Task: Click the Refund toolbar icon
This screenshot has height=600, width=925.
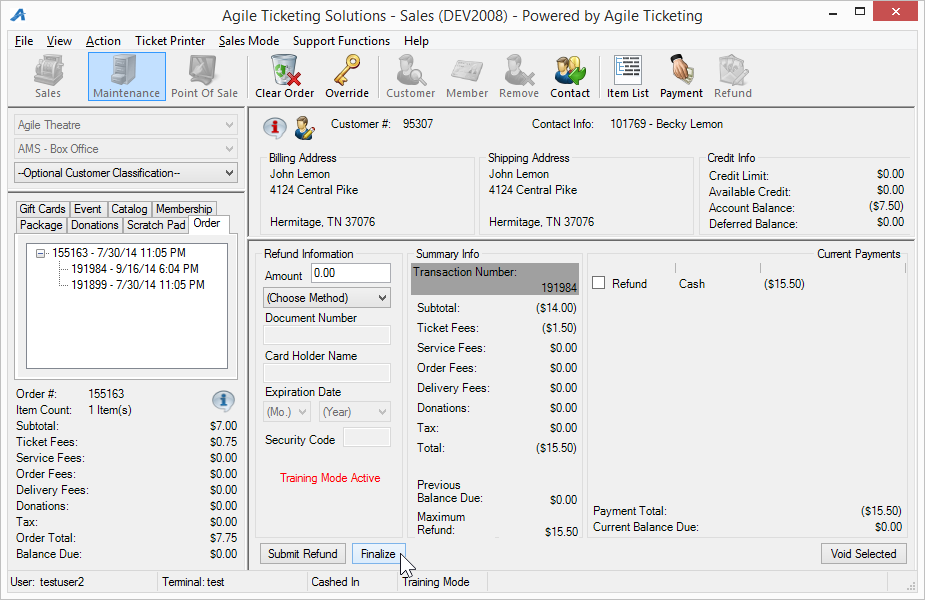Action: coord(733,77)
